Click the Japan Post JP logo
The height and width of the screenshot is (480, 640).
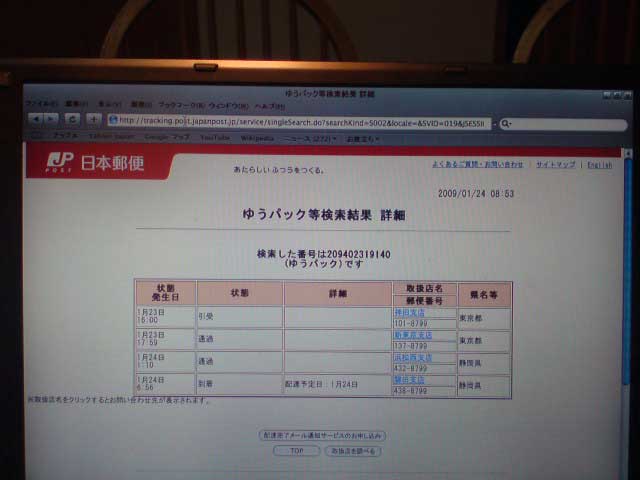pos(59,162)
